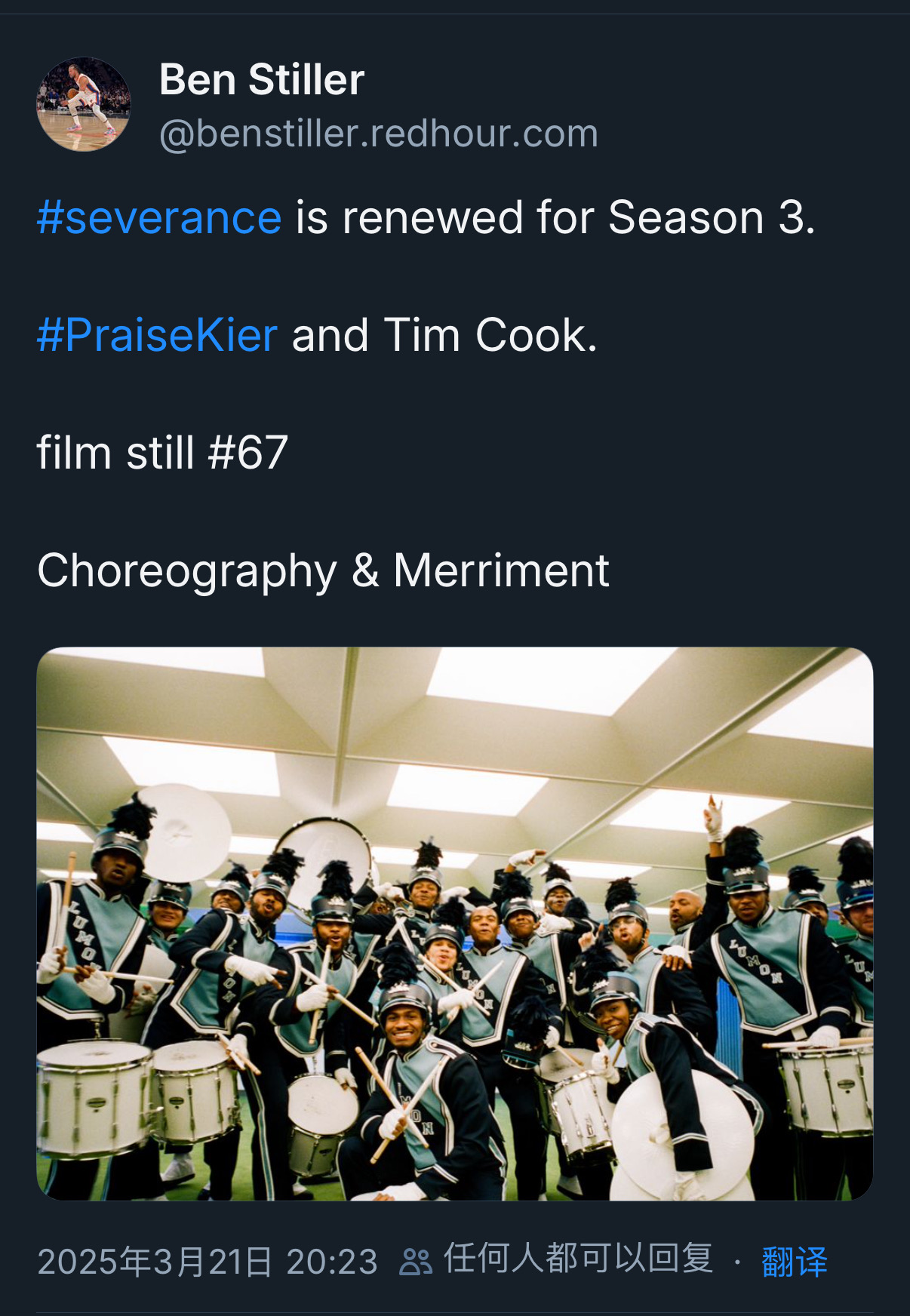Click the 20:23 time in timestamp

point(332,1262)
